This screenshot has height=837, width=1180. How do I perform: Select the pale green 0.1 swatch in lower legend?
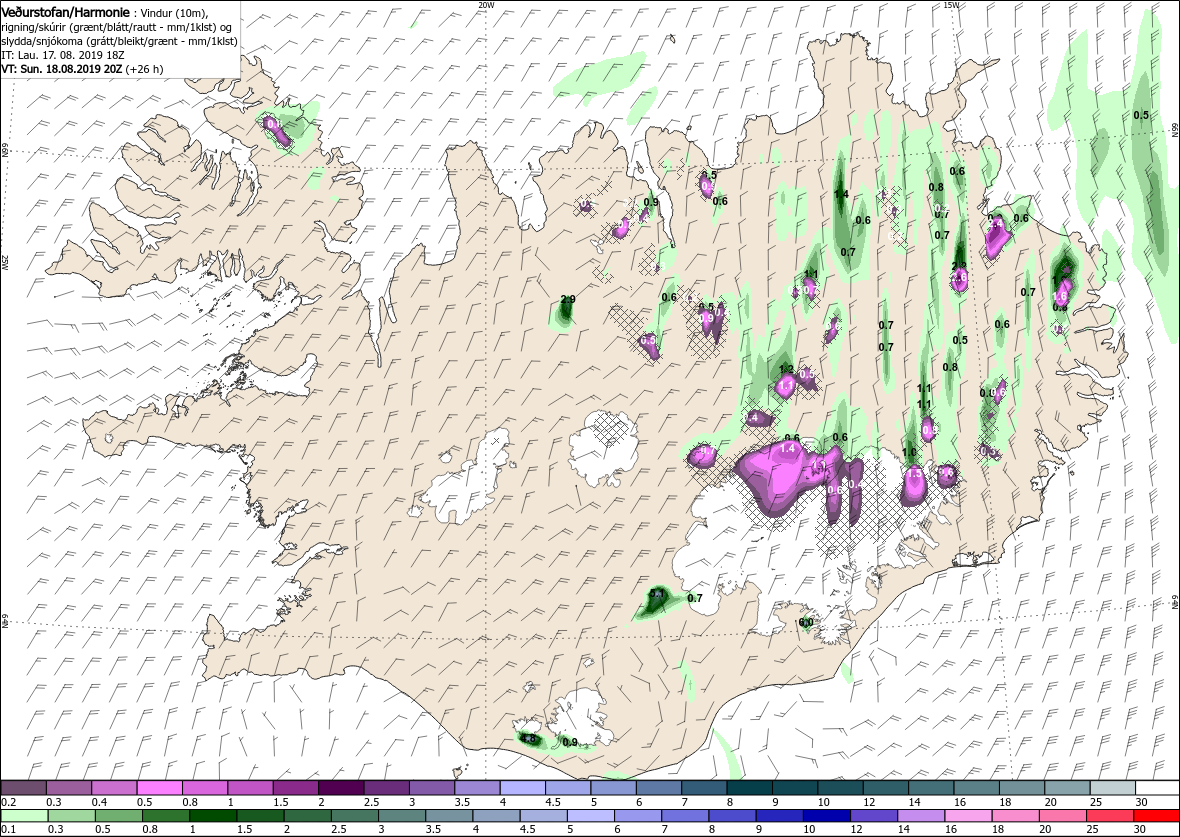(x=26, y=816)
